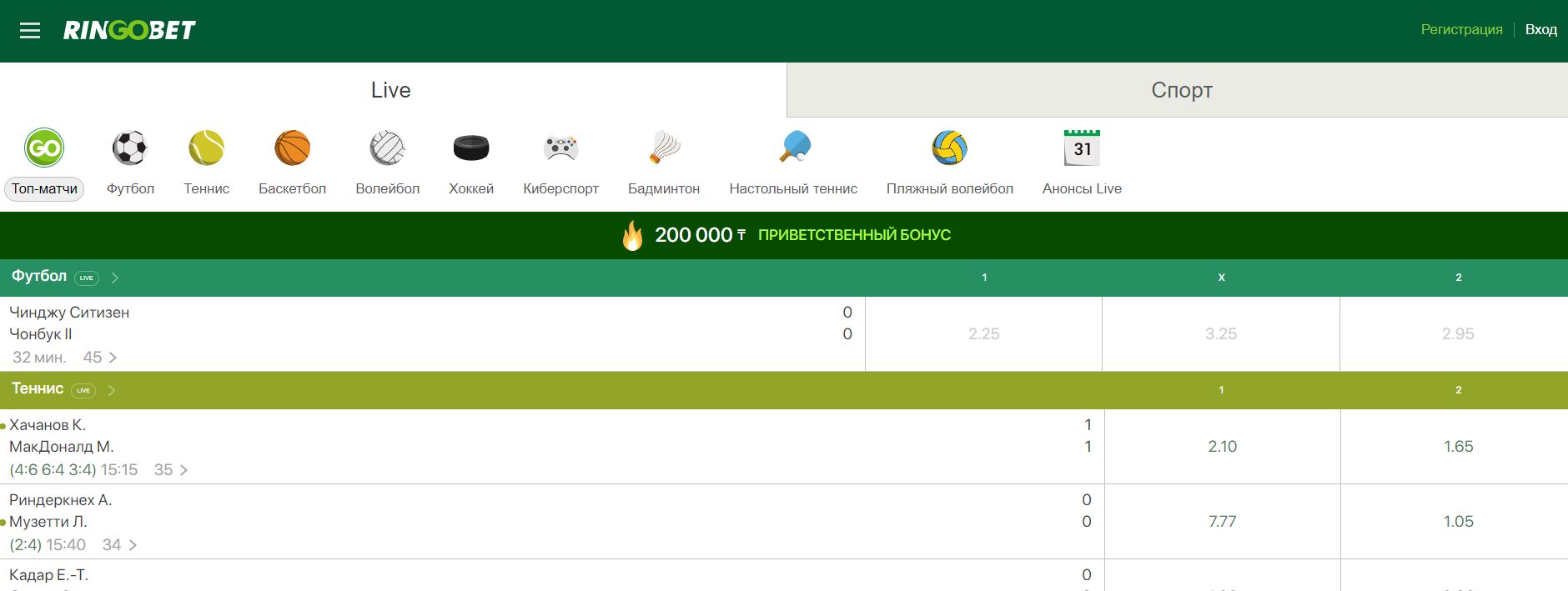
Task: Click the set score (4:6 6:4 3:4)
Action: click(x=53, y=470)
